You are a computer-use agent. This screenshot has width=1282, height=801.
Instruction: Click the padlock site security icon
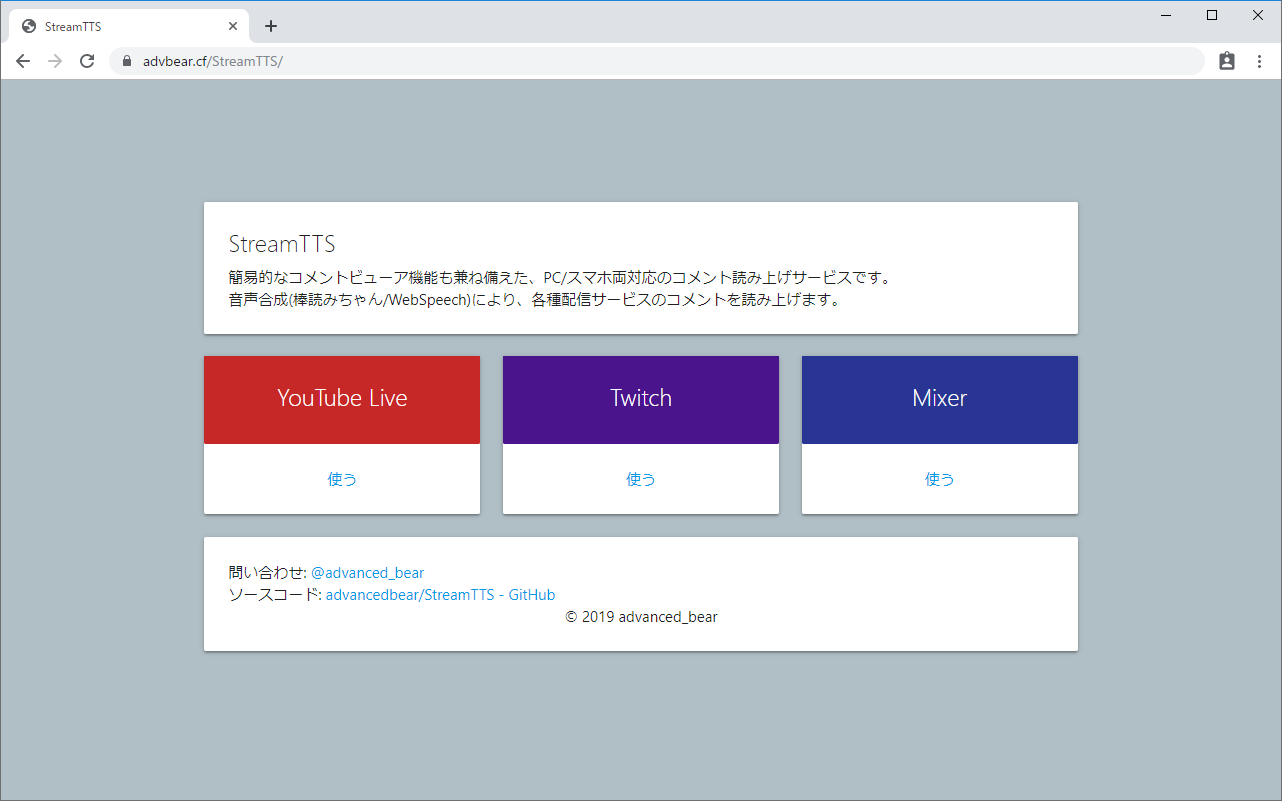tap(127, 61)
